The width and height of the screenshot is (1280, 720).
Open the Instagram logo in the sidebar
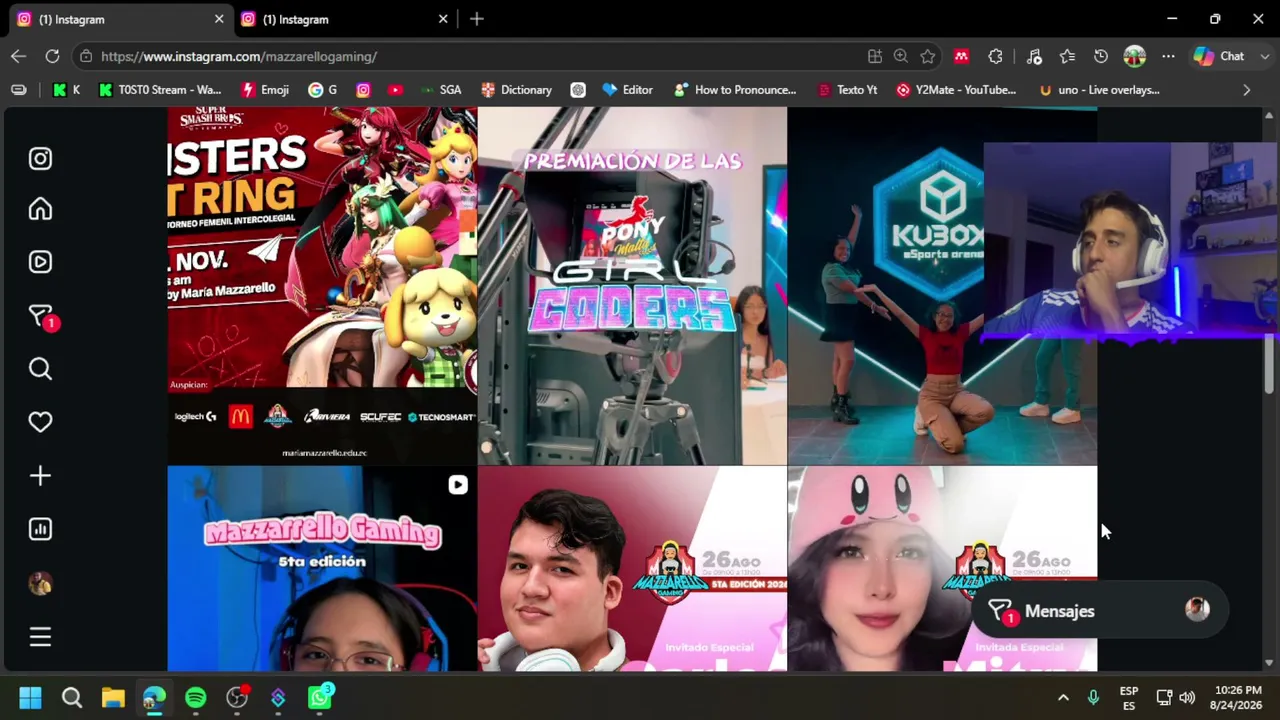click(x=40, y=159)
